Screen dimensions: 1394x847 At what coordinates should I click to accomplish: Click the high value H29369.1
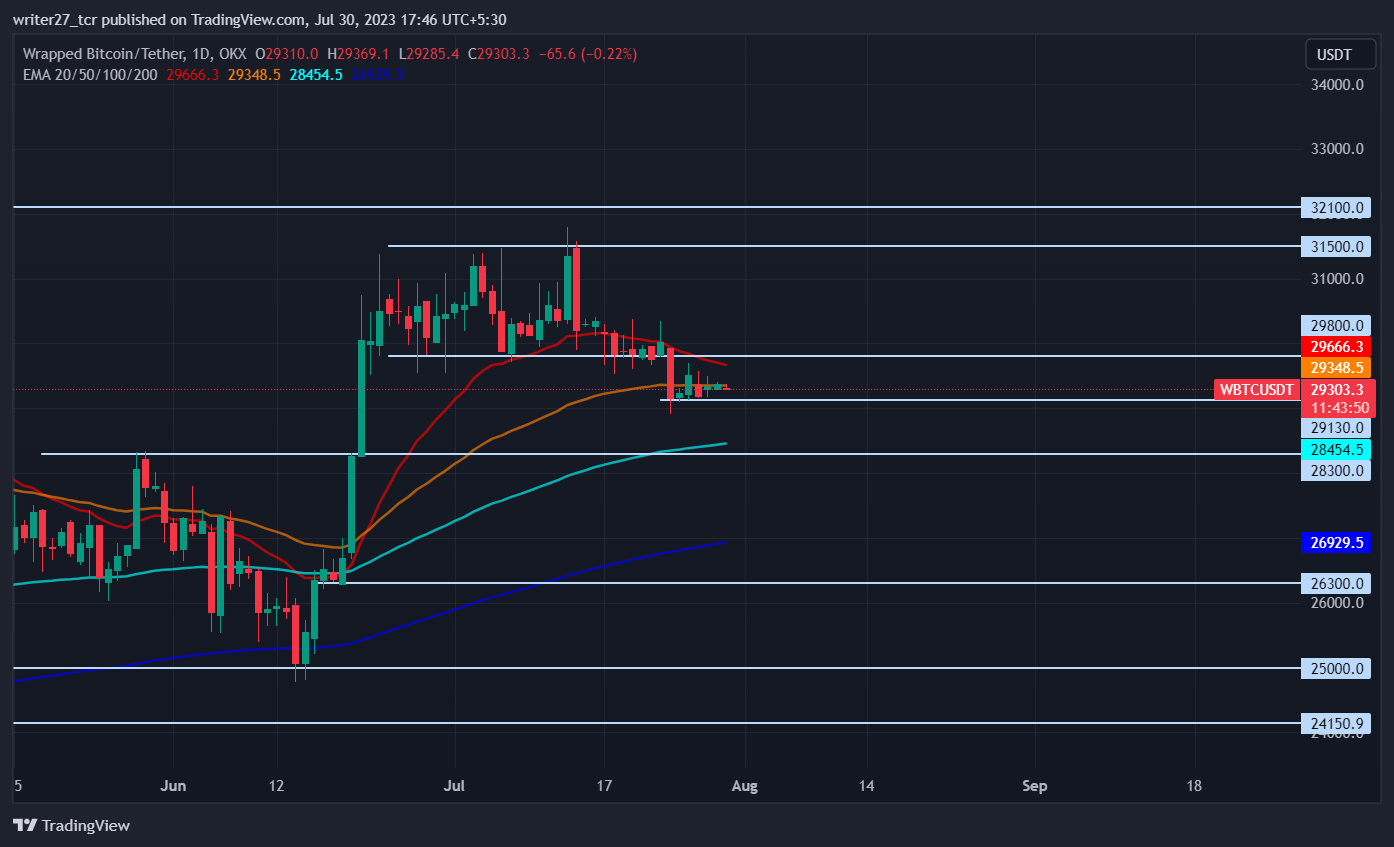point(358,54)
